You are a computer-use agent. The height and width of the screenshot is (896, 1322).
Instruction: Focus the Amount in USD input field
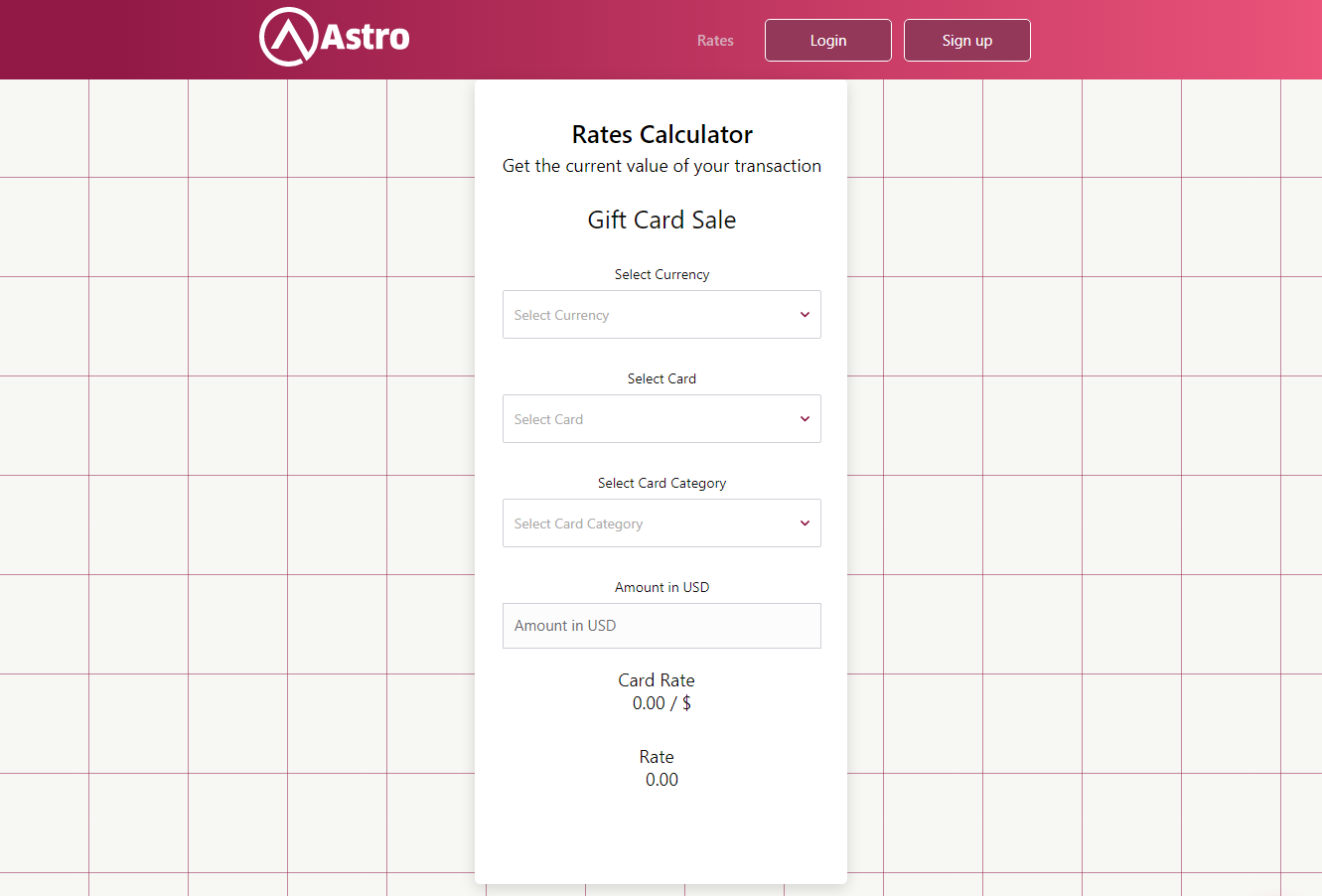661,626
